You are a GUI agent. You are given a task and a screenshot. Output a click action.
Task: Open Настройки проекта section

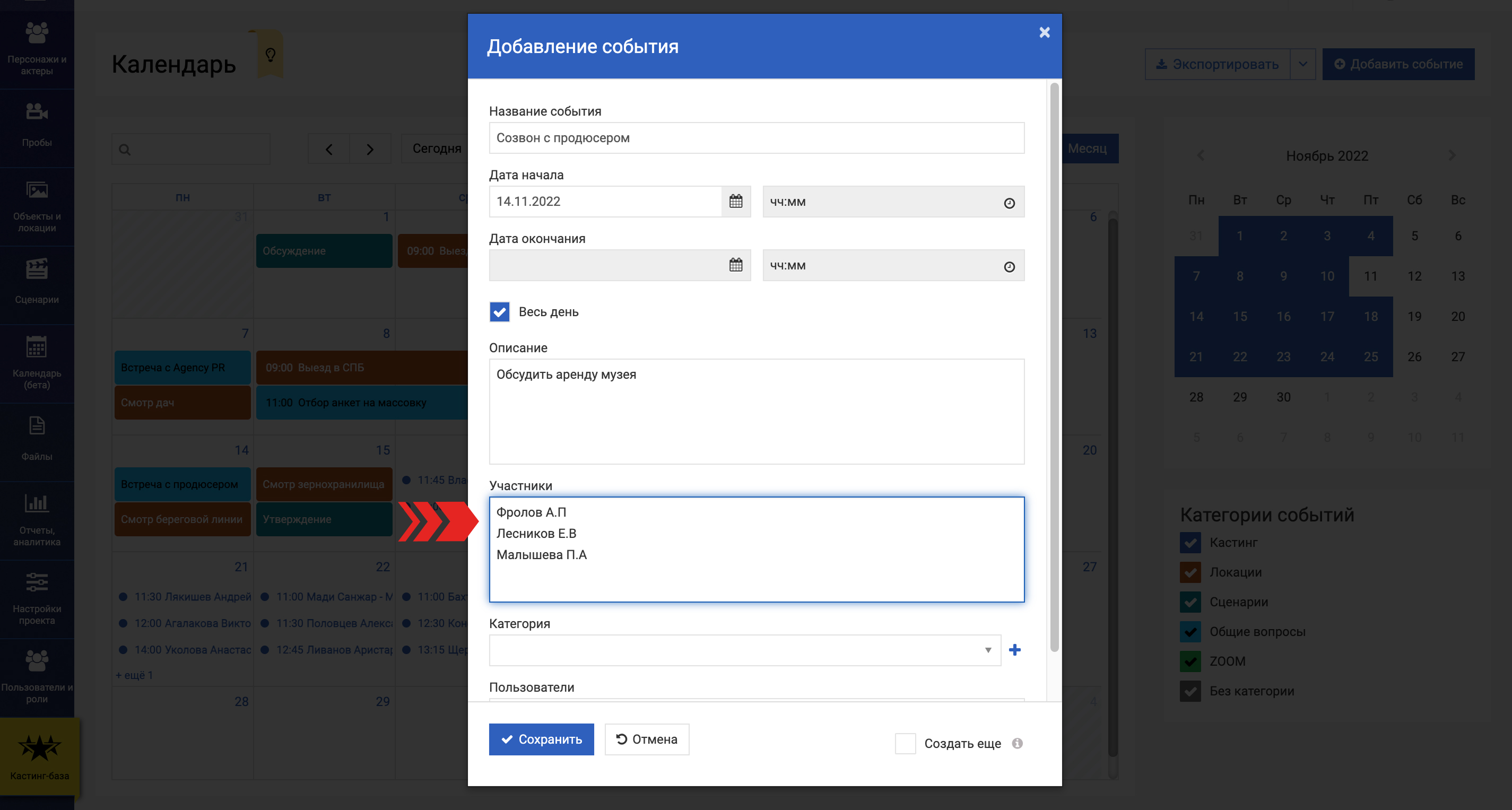[x=37, y=599]
